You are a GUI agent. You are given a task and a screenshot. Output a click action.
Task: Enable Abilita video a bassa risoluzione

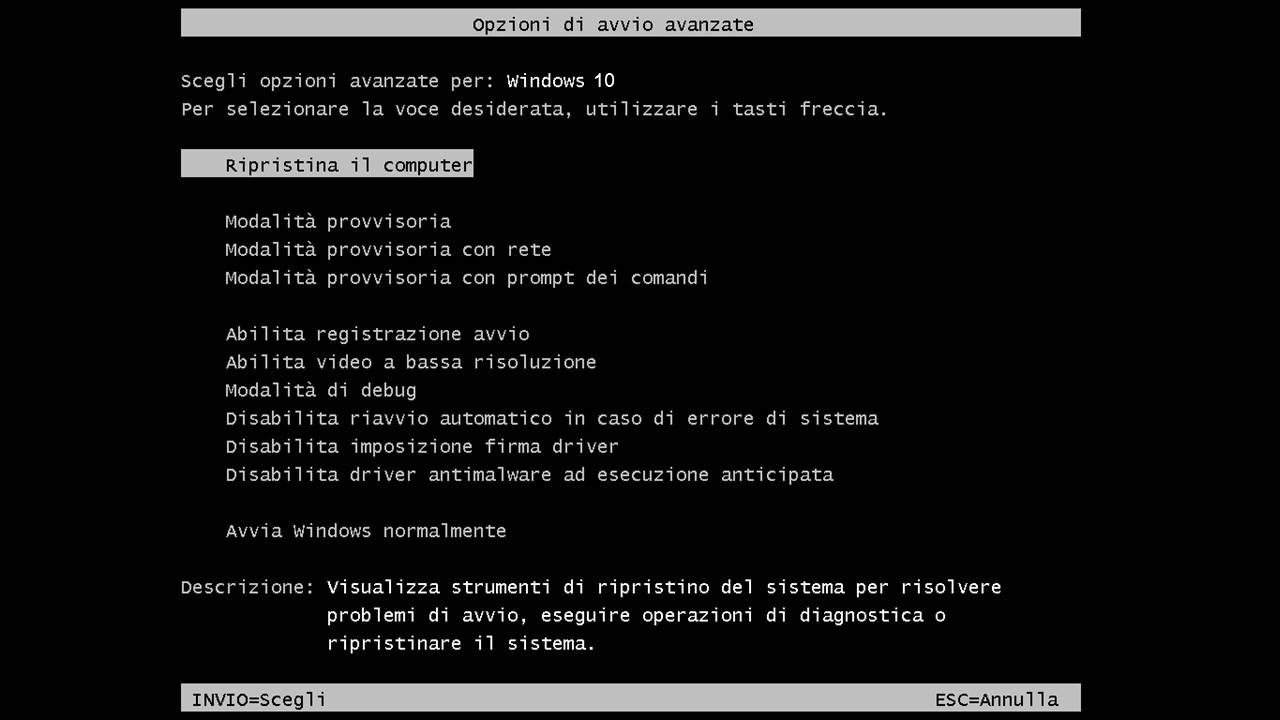coord(410,362)
